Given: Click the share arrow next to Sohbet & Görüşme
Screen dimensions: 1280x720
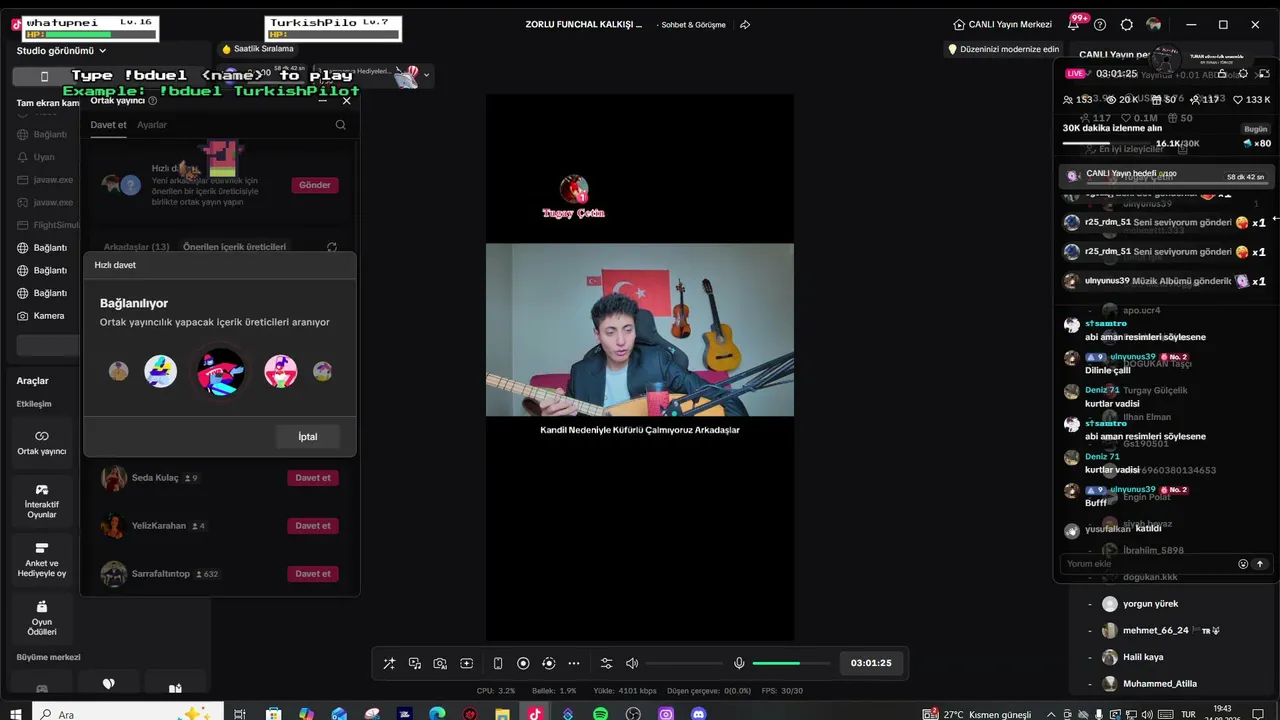Looking at the screenshot, I should click(745, 24).
